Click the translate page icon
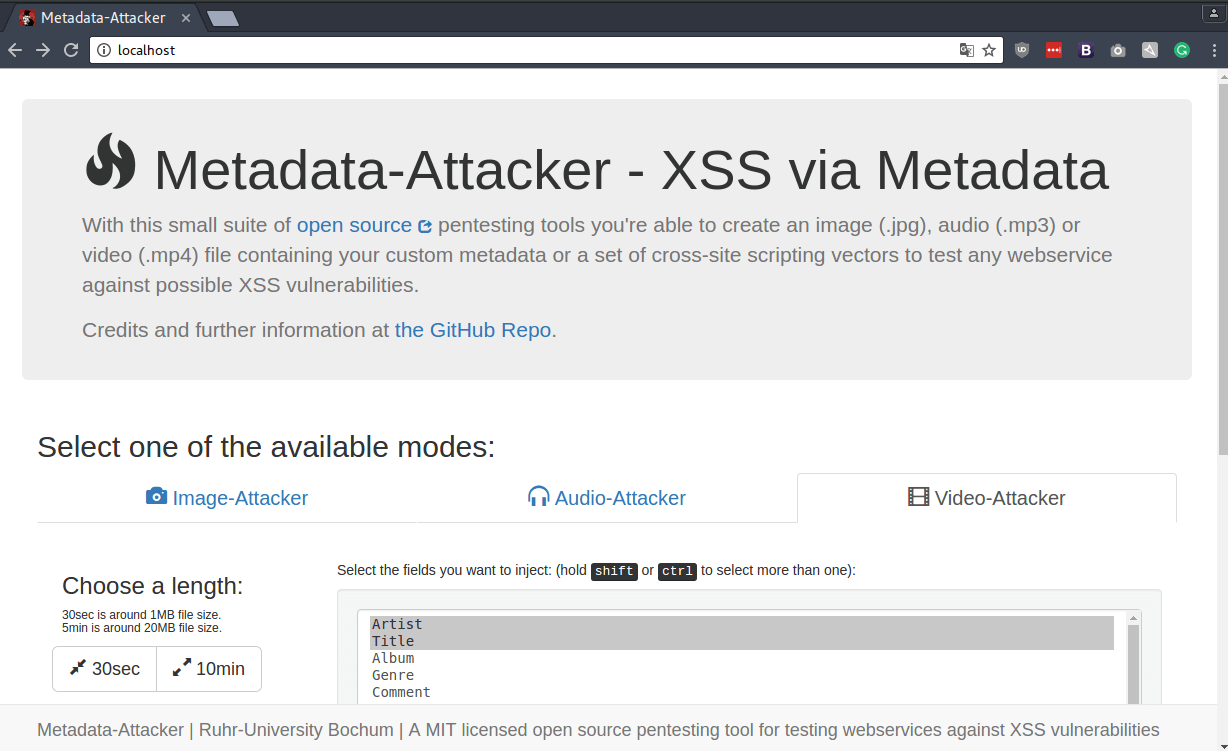Screen dimensions: 1228x751 (x=966, y=50)
